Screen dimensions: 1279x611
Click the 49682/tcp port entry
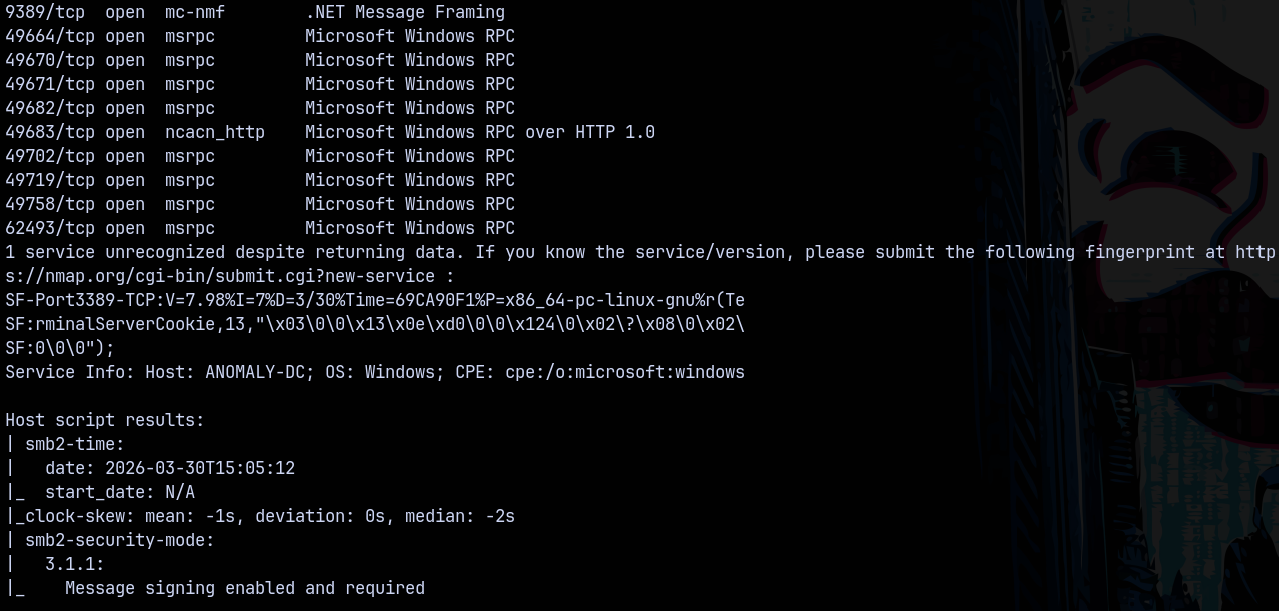pos(50,108)
